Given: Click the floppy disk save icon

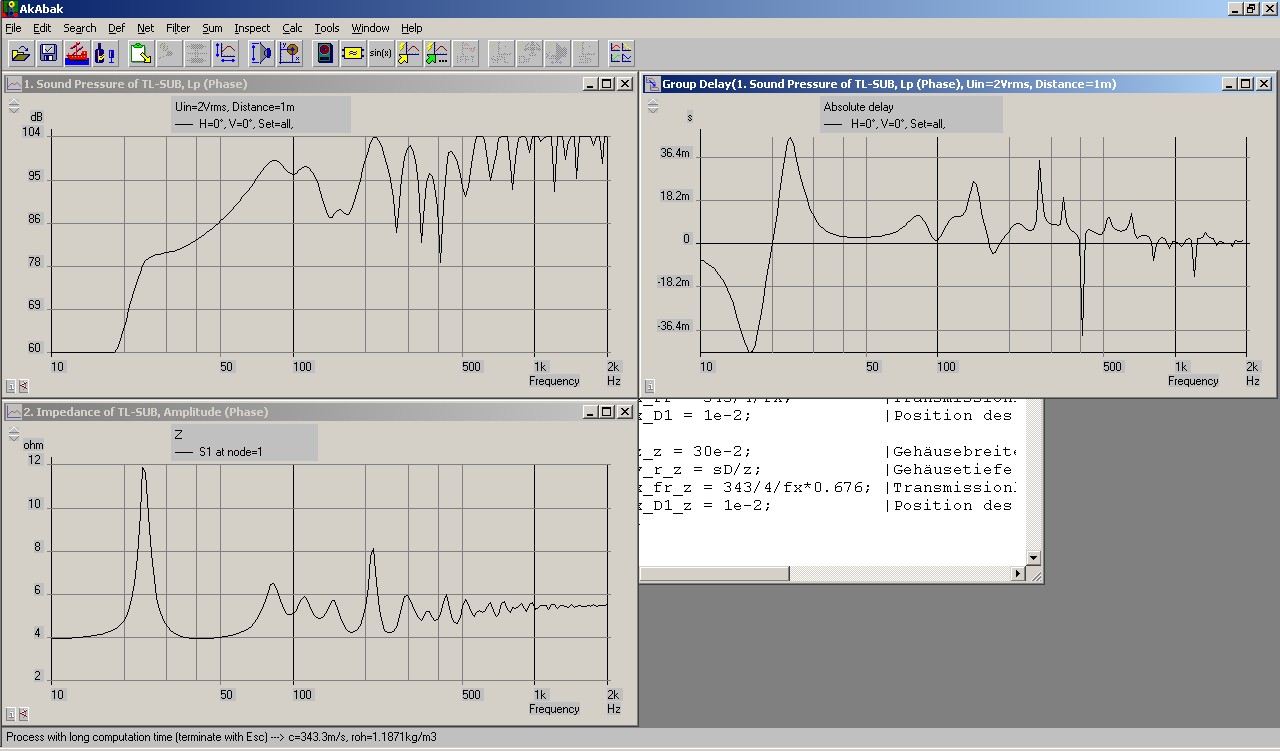Looking at the screenshot, I should (48, 53).
